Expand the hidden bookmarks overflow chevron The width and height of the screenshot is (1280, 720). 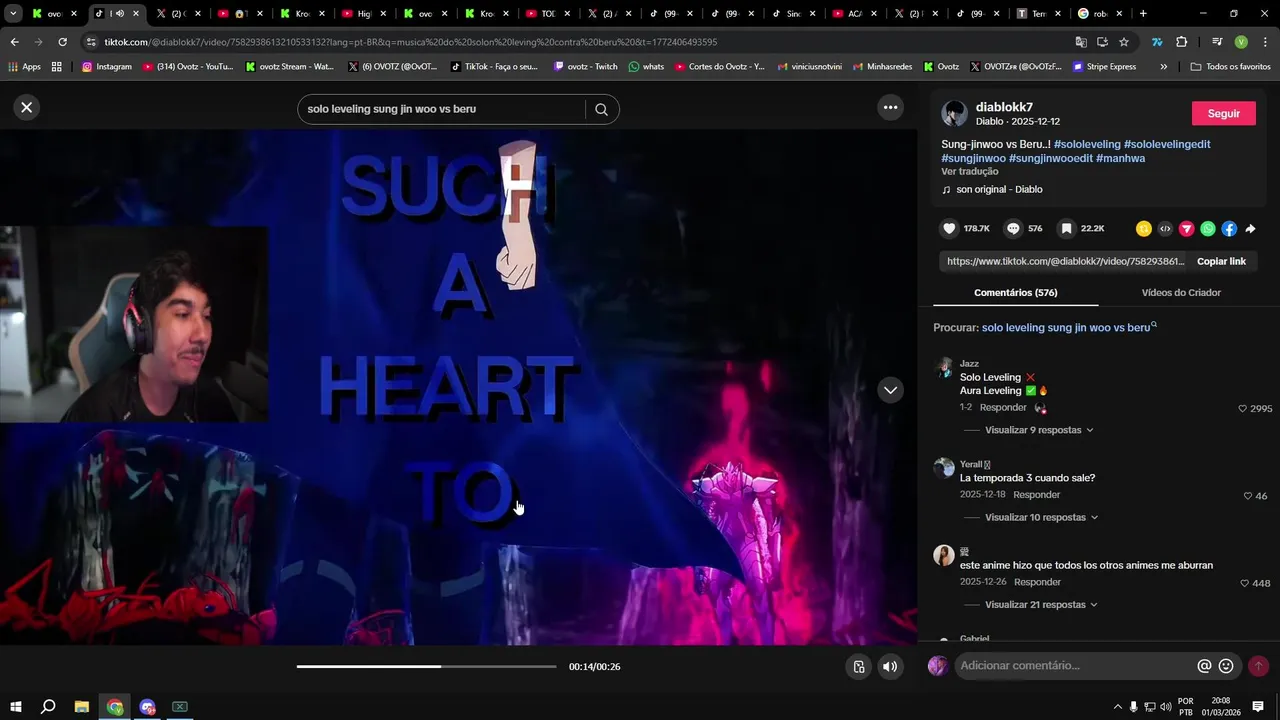[1163, 67]
